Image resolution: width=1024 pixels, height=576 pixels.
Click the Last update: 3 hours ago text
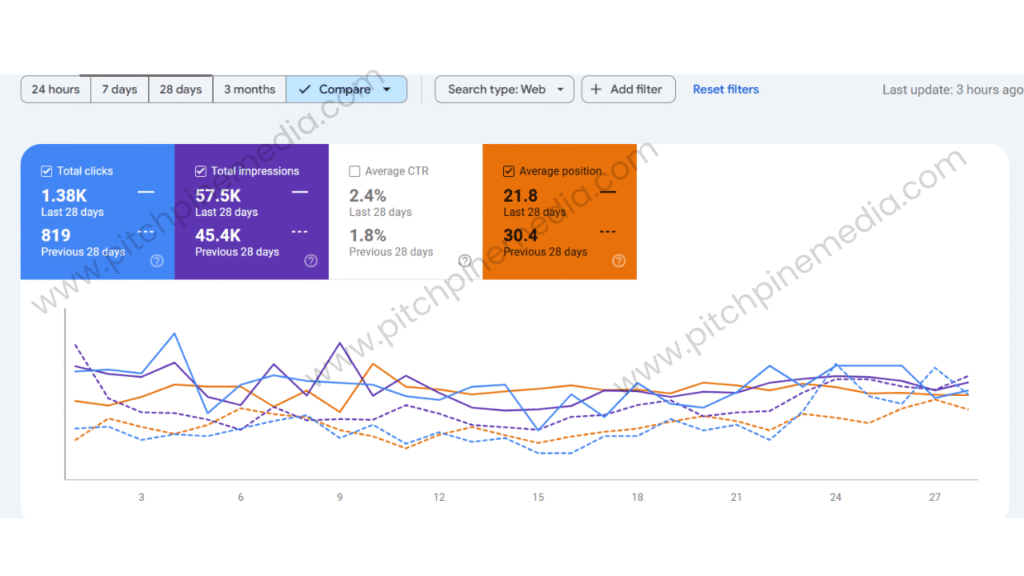click(x=952, y=89)
